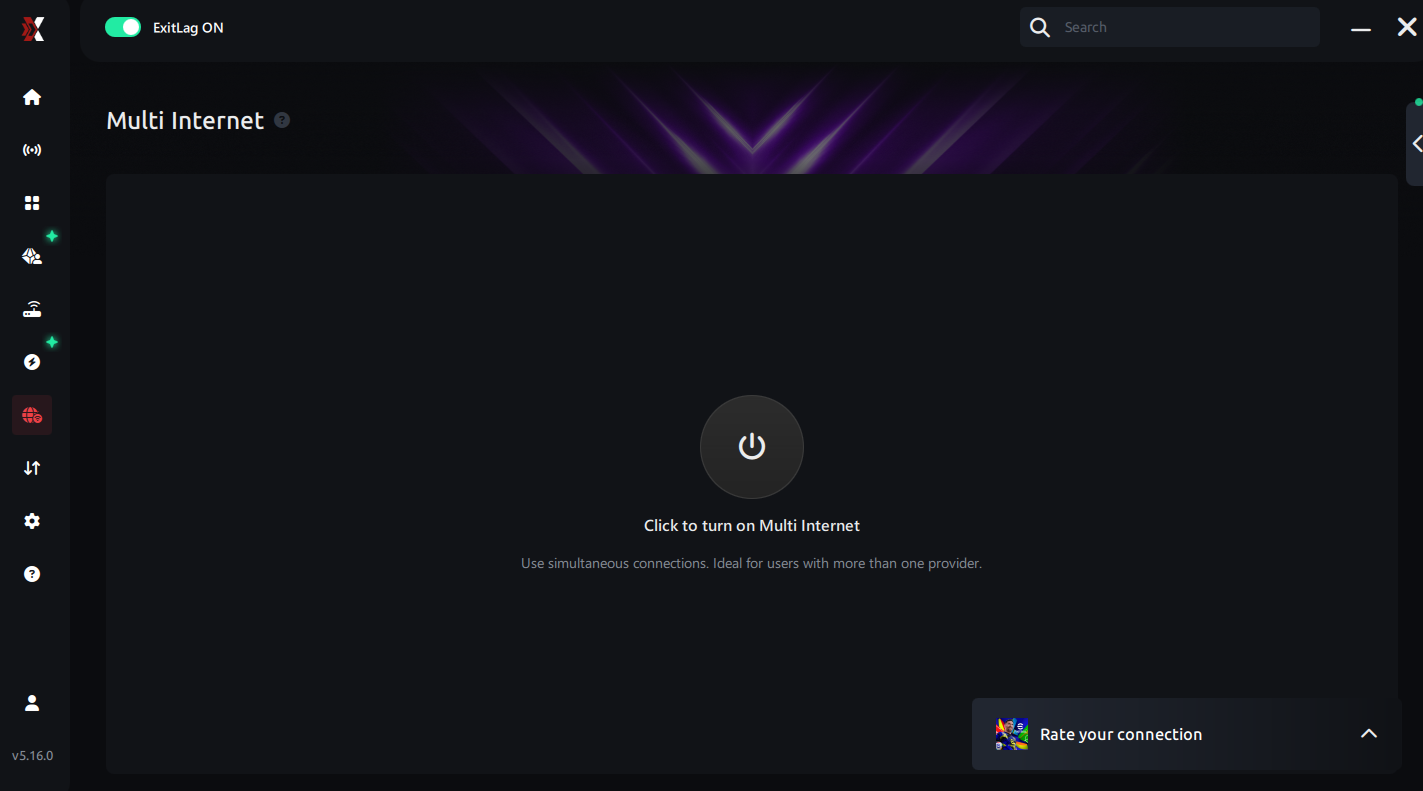The width and height of the screenshot is (1423, 791).
Task: Open the user profile icon
Action: tap(32, 703)
